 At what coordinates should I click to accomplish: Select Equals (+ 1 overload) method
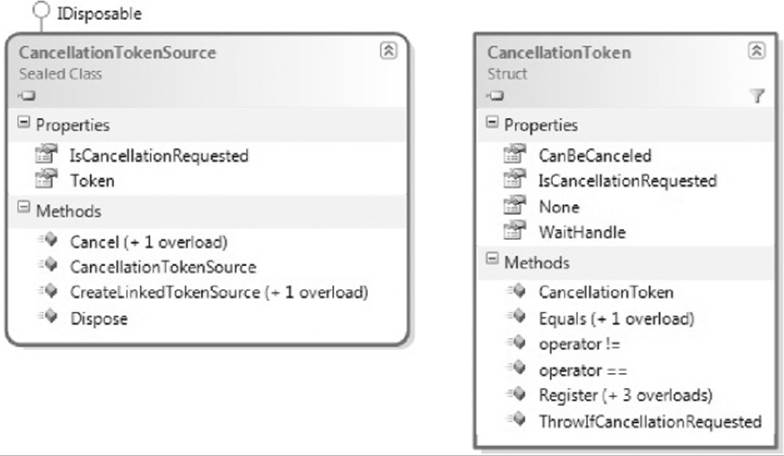(616, 318)
